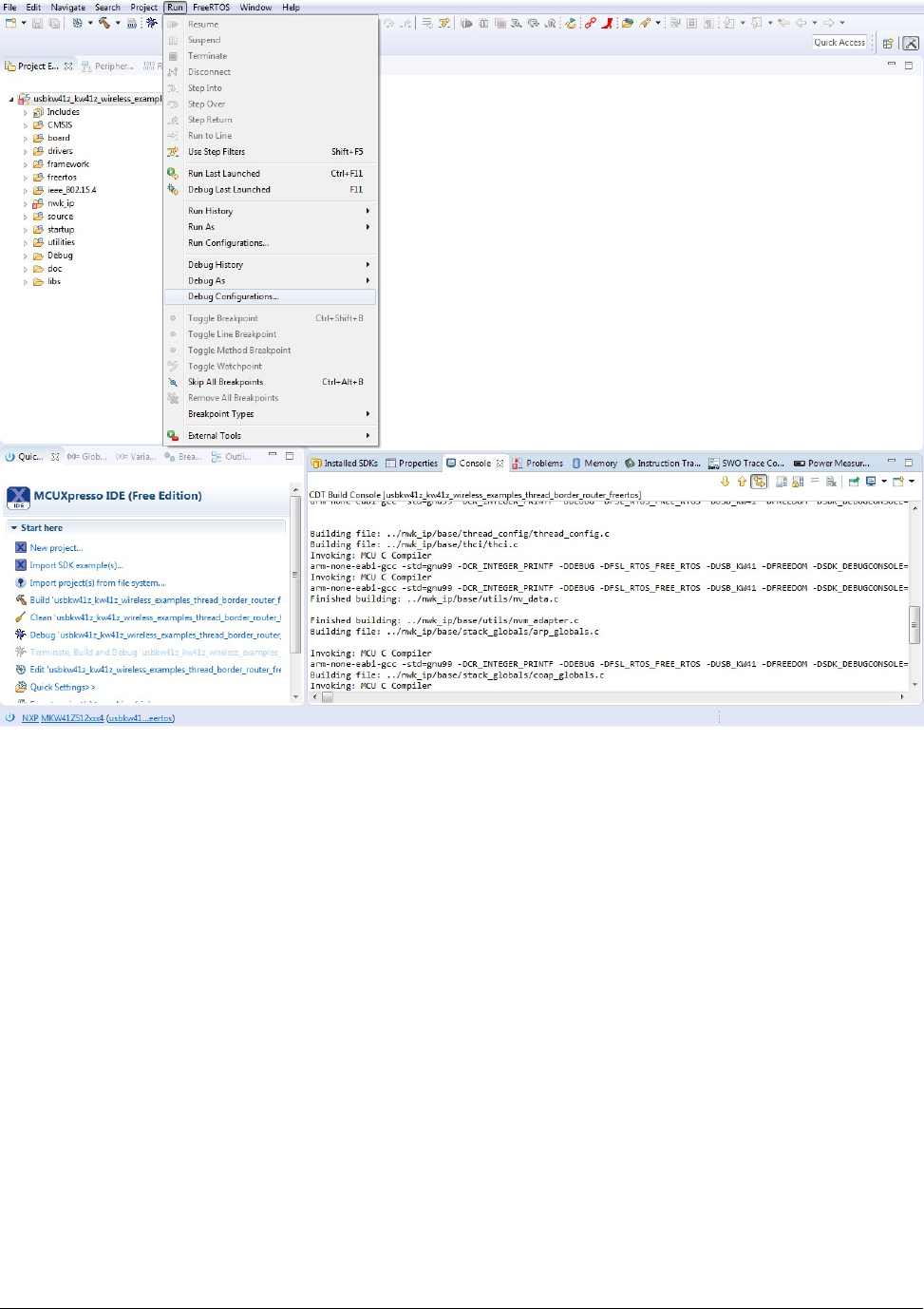Open the Run History submenu
This screenshot has width=924, height=1309.
point(271,211)
